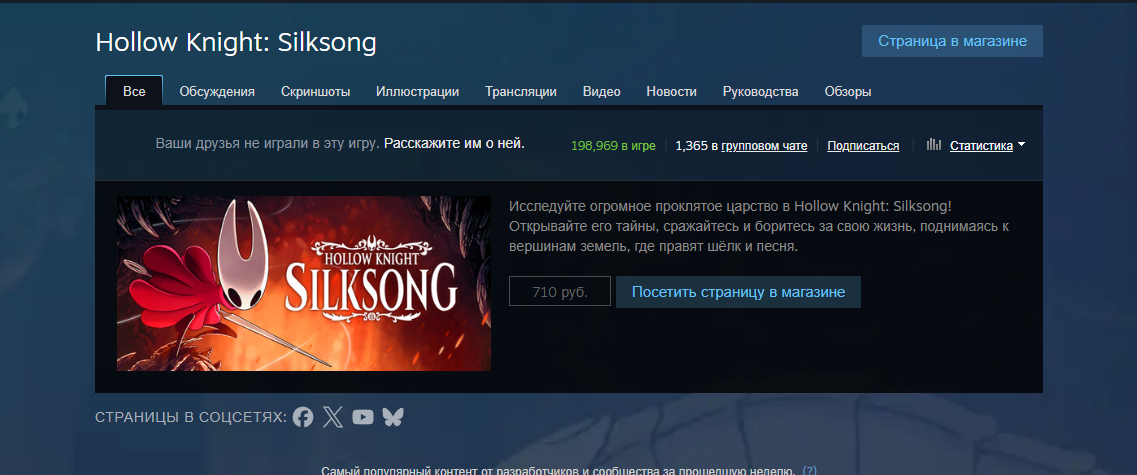Expand the Статистика dropdown arrow
The height and width of the screenshot is (475, 1137).
(1021, 145)
